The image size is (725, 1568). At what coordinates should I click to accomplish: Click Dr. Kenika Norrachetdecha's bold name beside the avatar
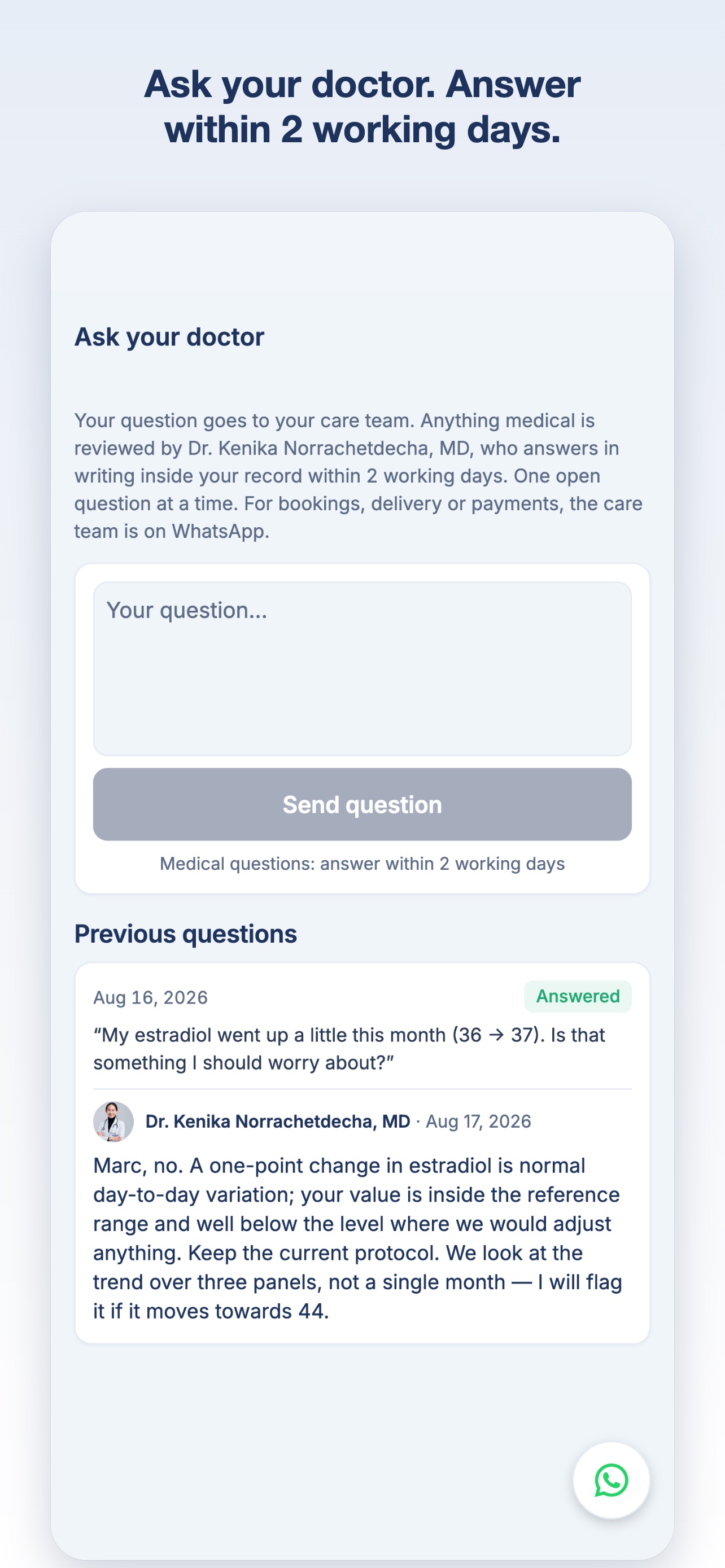click(x=278, y=1121)
